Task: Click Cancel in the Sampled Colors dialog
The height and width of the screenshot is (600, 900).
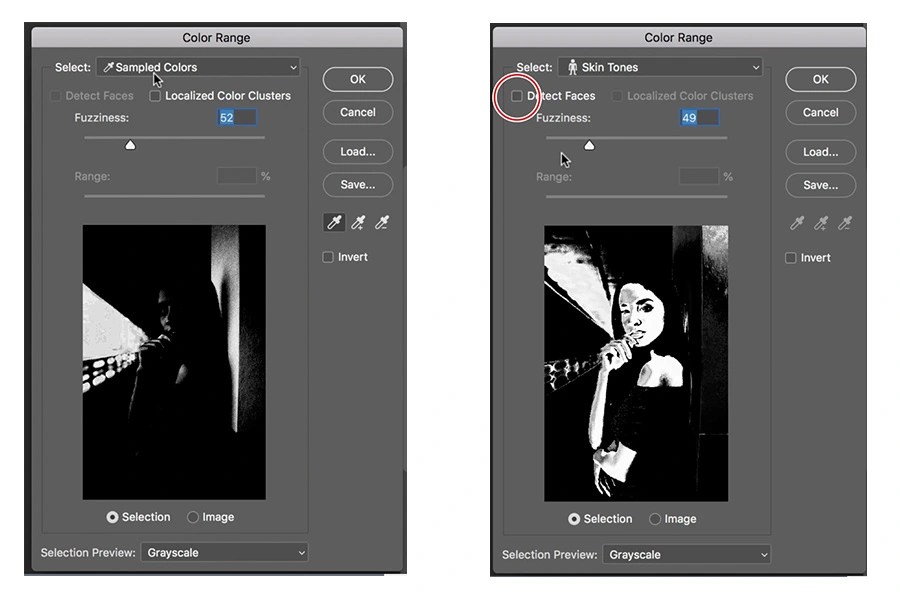Action: (x=358, y=112)
